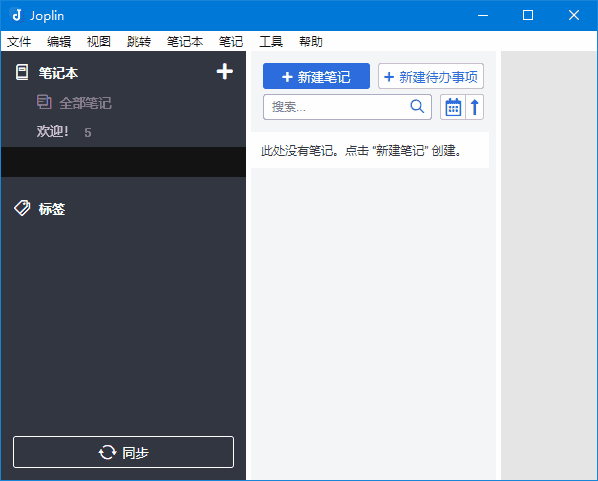Click the notebook book icon in sidebar
The height and width of the screenshot is (481, 598).
pos(22,72)
